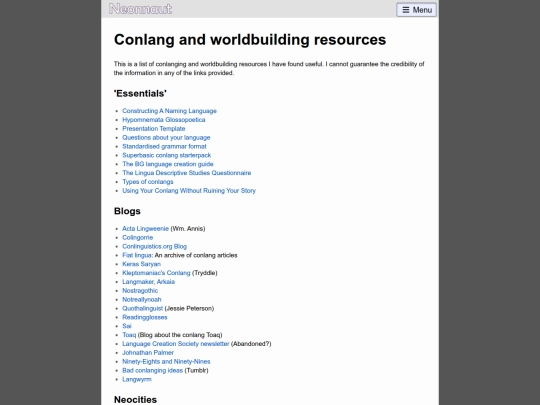Open the Notreallynoah blog

142,299
